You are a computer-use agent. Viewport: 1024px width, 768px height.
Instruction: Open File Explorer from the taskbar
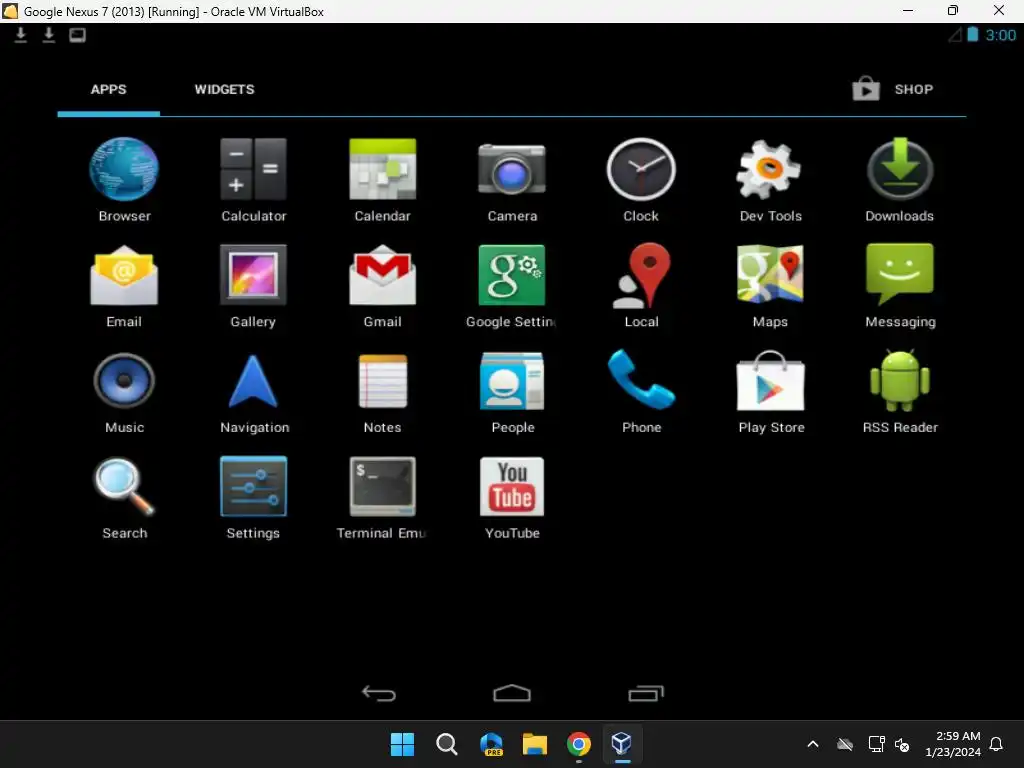[535, 744]
